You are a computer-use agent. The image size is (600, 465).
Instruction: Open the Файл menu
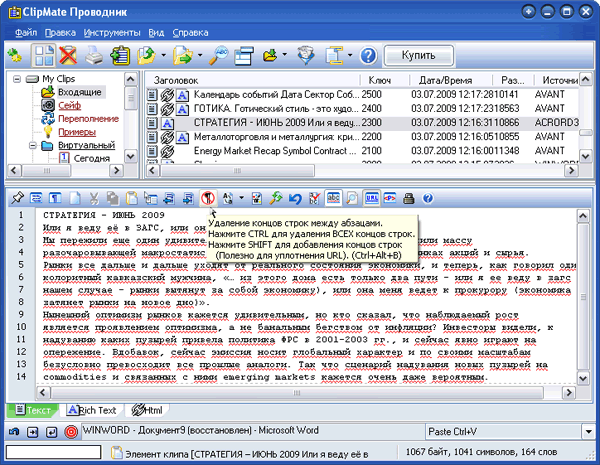26,33
